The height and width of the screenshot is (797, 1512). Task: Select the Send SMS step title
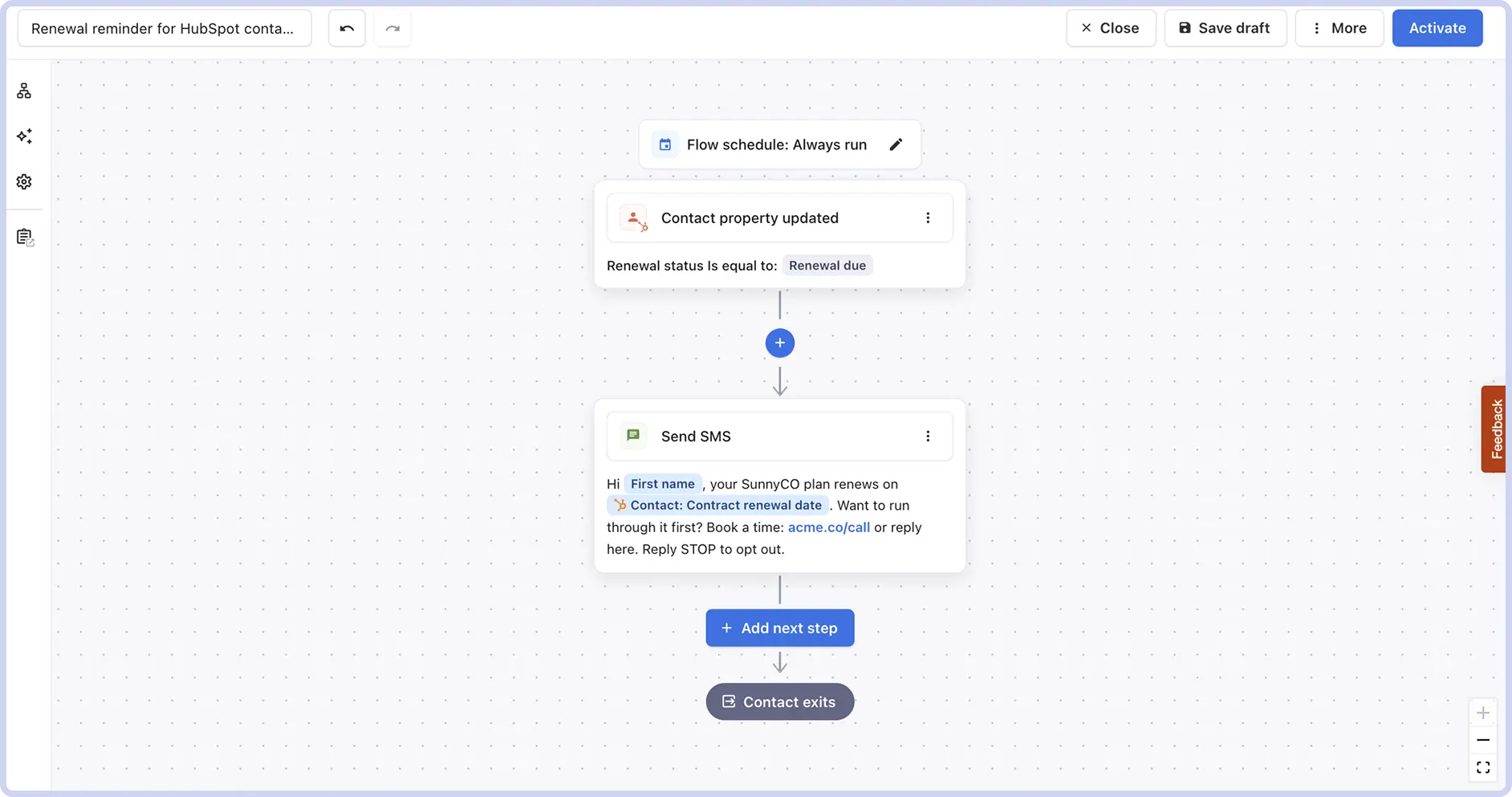(x=696, y=436)
